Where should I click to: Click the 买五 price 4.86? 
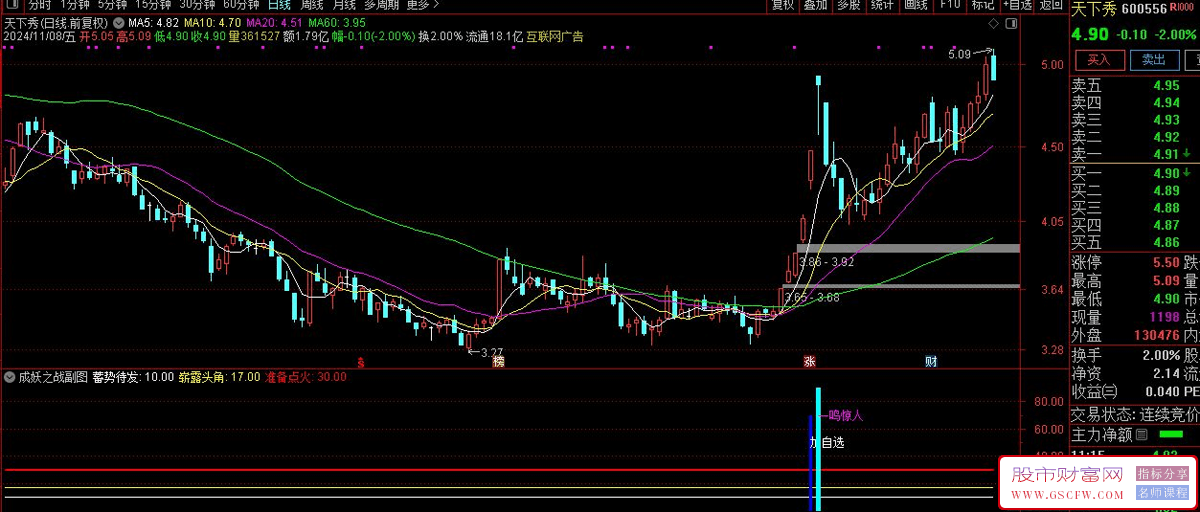tap(1166, 241)
